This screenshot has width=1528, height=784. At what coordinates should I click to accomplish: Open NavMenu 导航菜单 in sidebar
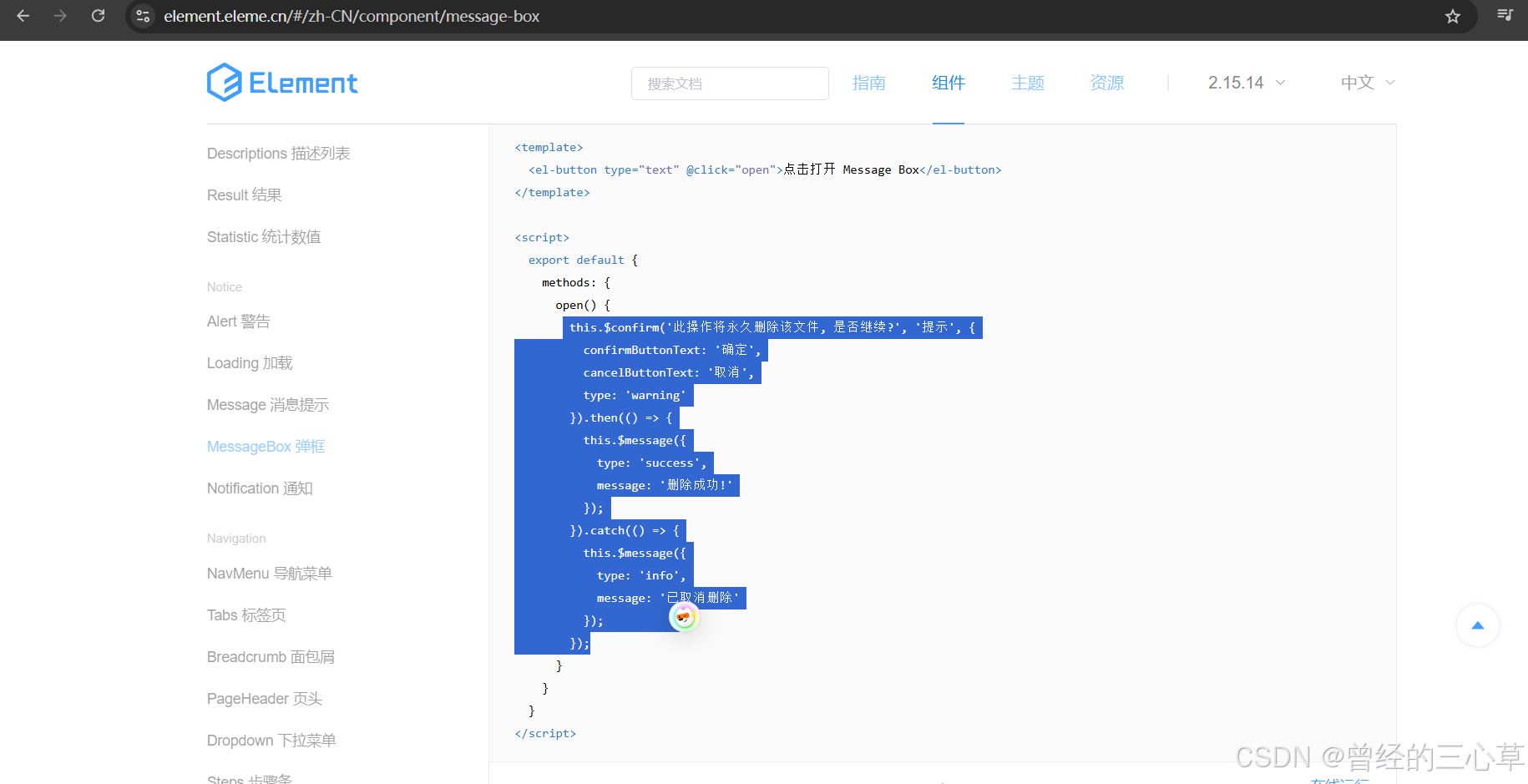(x=270, y=574)
